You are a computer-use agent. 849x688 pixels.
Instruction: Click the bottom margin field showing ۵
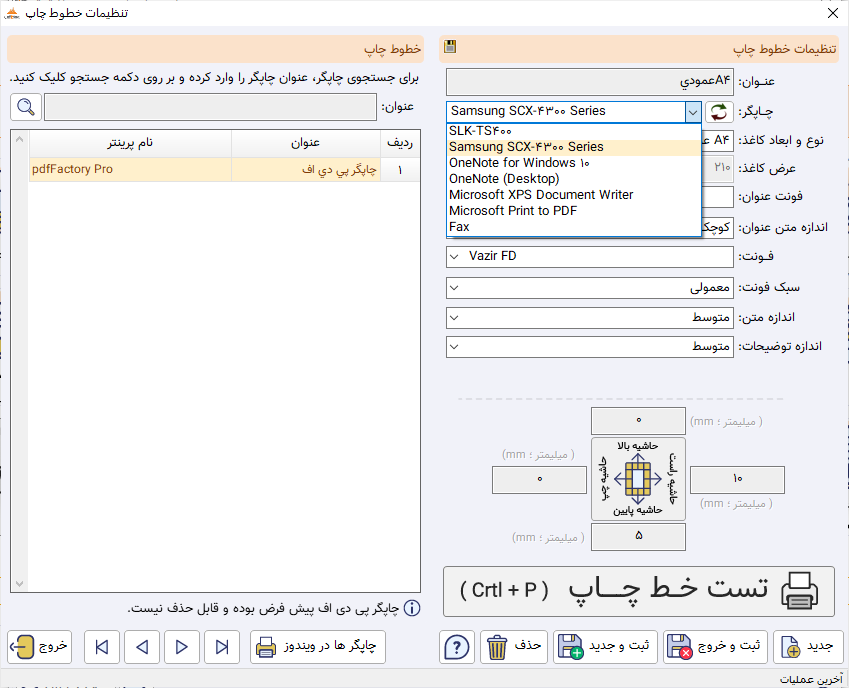638,536
